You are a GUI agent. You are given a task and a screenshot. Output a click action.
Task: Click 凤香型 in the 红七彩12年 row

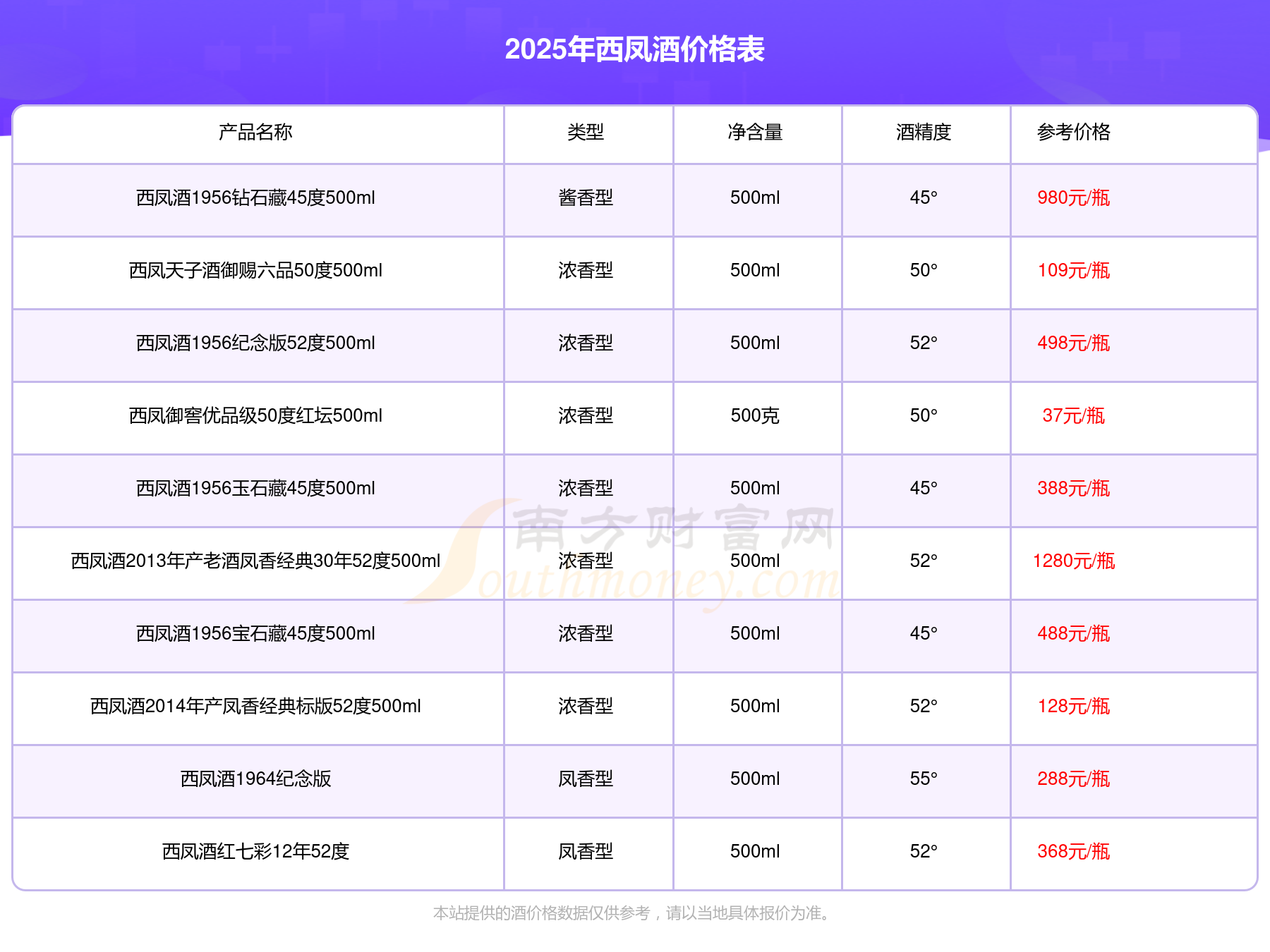[586, 851]
